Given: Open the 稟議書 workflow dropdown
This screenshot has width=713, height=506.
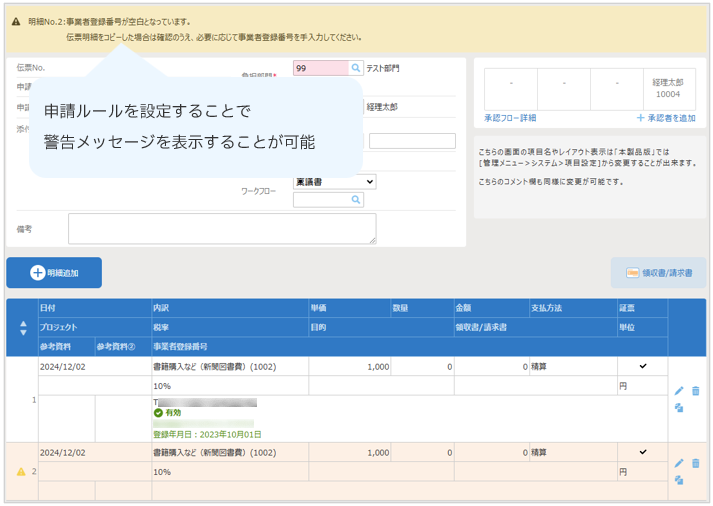Looking at the screenshot, I should [x=334, y=181].
